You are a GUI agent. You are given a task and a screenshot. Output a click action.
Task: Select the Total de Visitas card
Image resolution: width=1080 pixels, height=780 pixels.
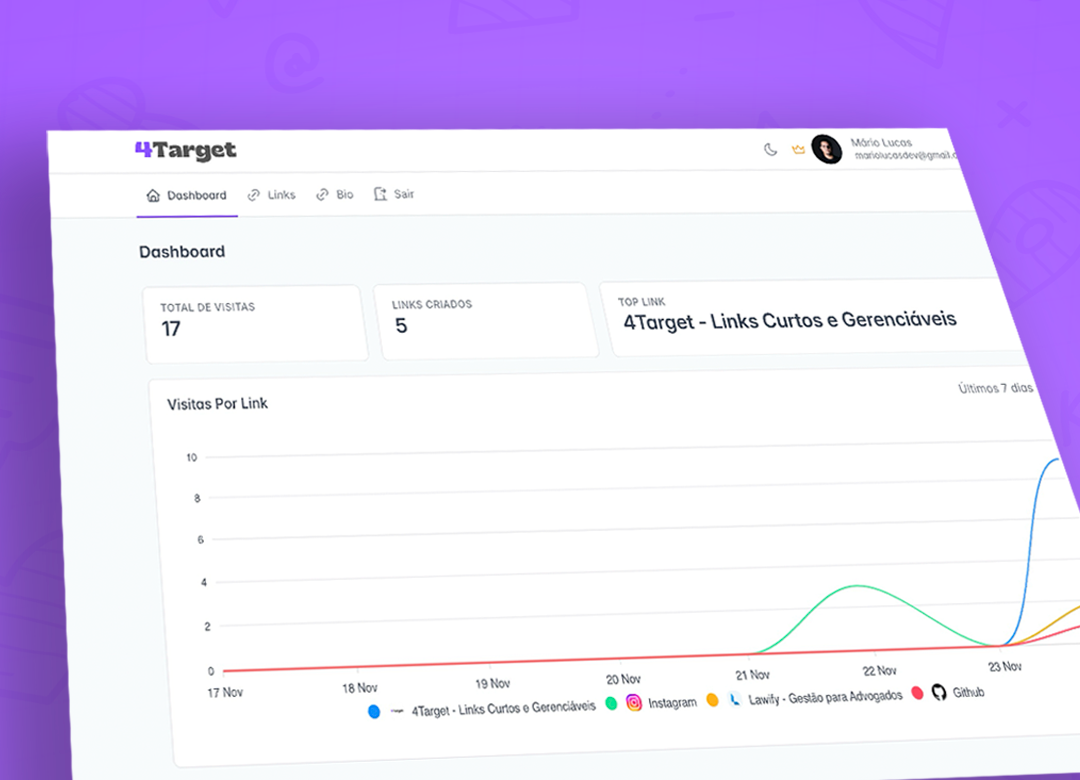tap(255, 324)
